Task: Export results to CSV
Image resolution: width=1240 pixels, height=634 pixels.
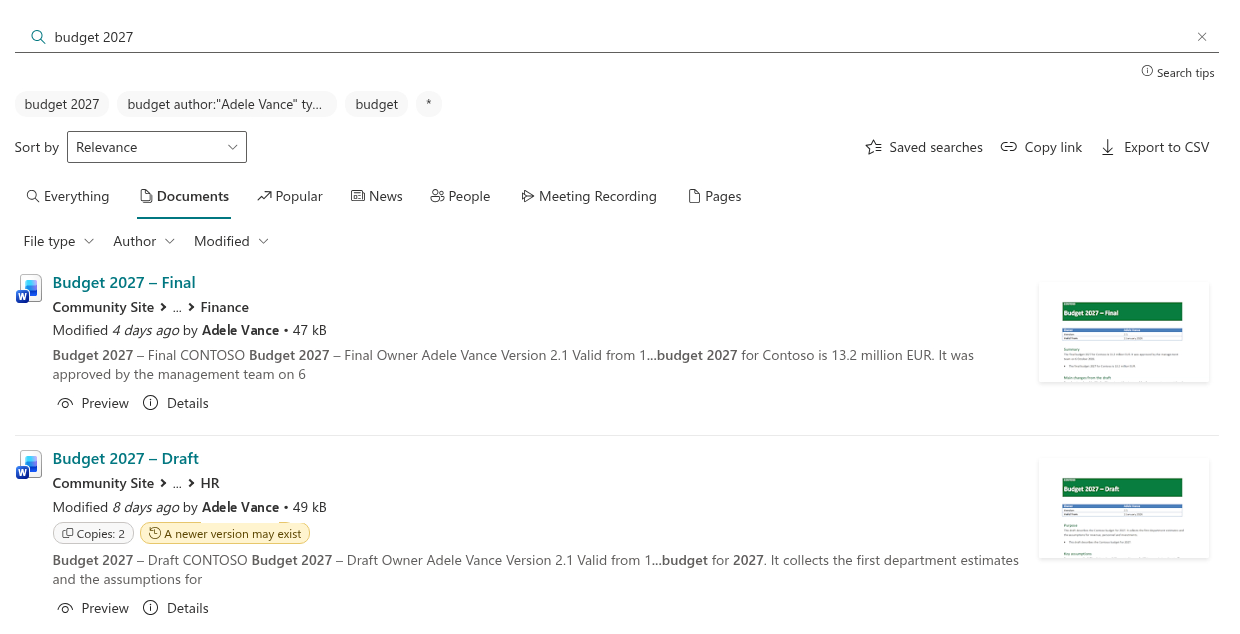Action: click(1155, 147)
